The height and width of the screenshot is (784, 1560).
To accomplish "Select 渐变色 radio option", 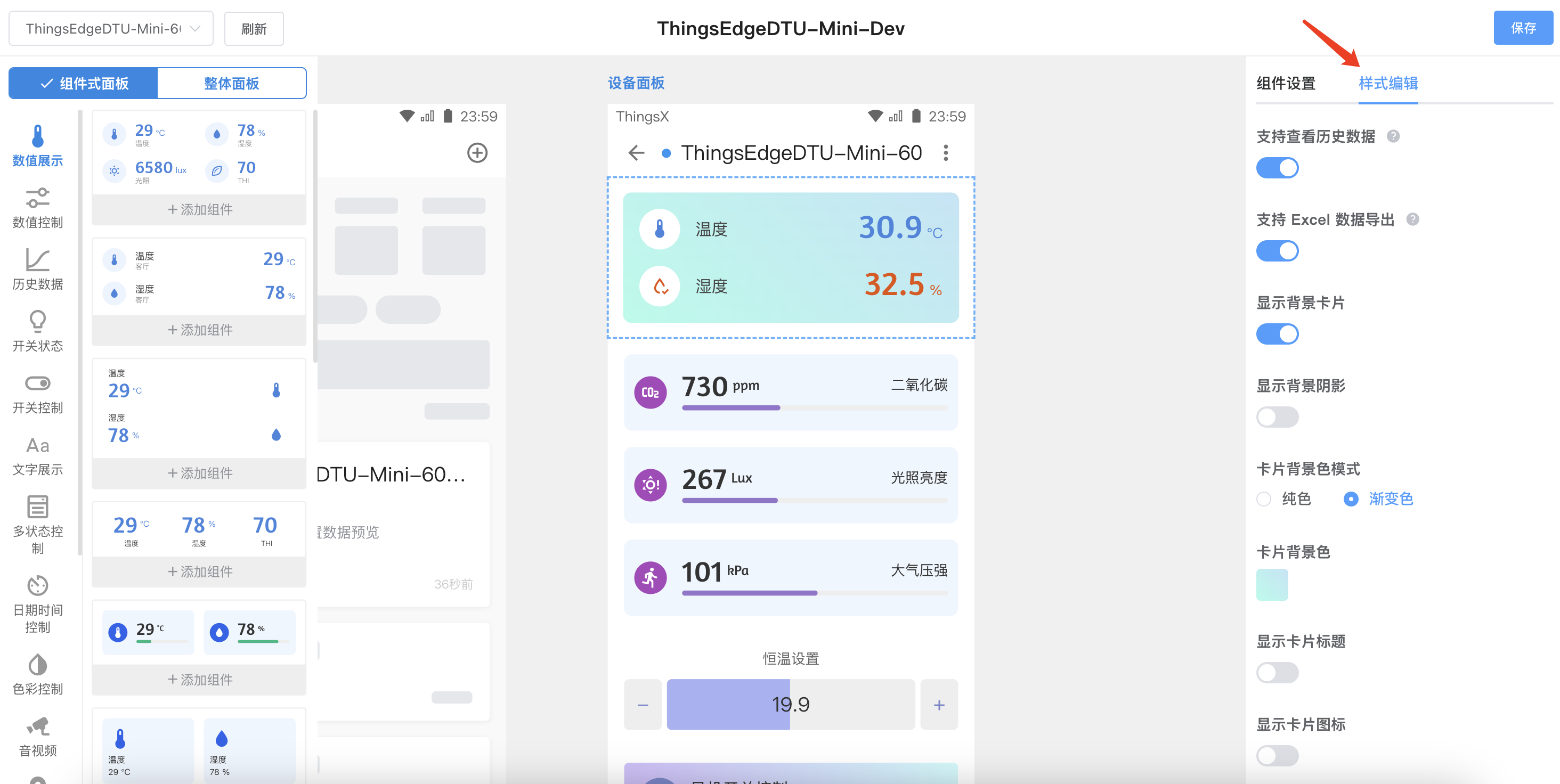I will (1377, 499).
